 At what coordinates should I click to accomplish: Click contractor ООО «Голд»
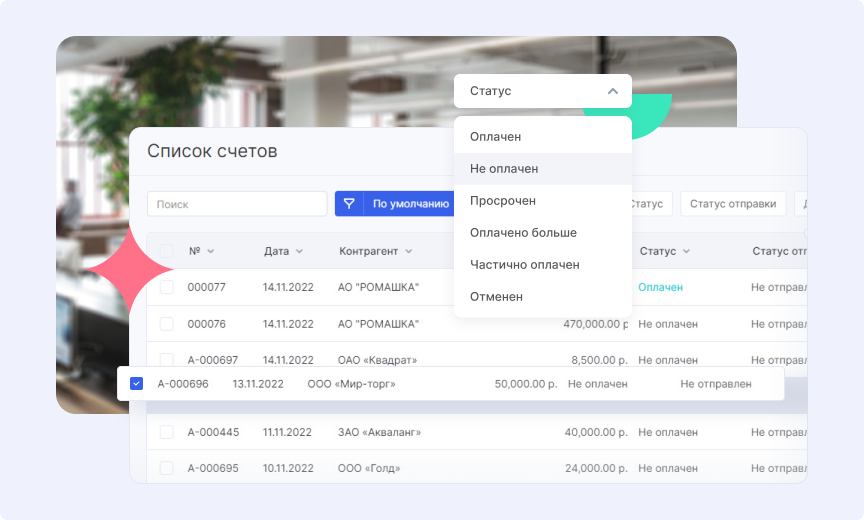click(369, 468)
